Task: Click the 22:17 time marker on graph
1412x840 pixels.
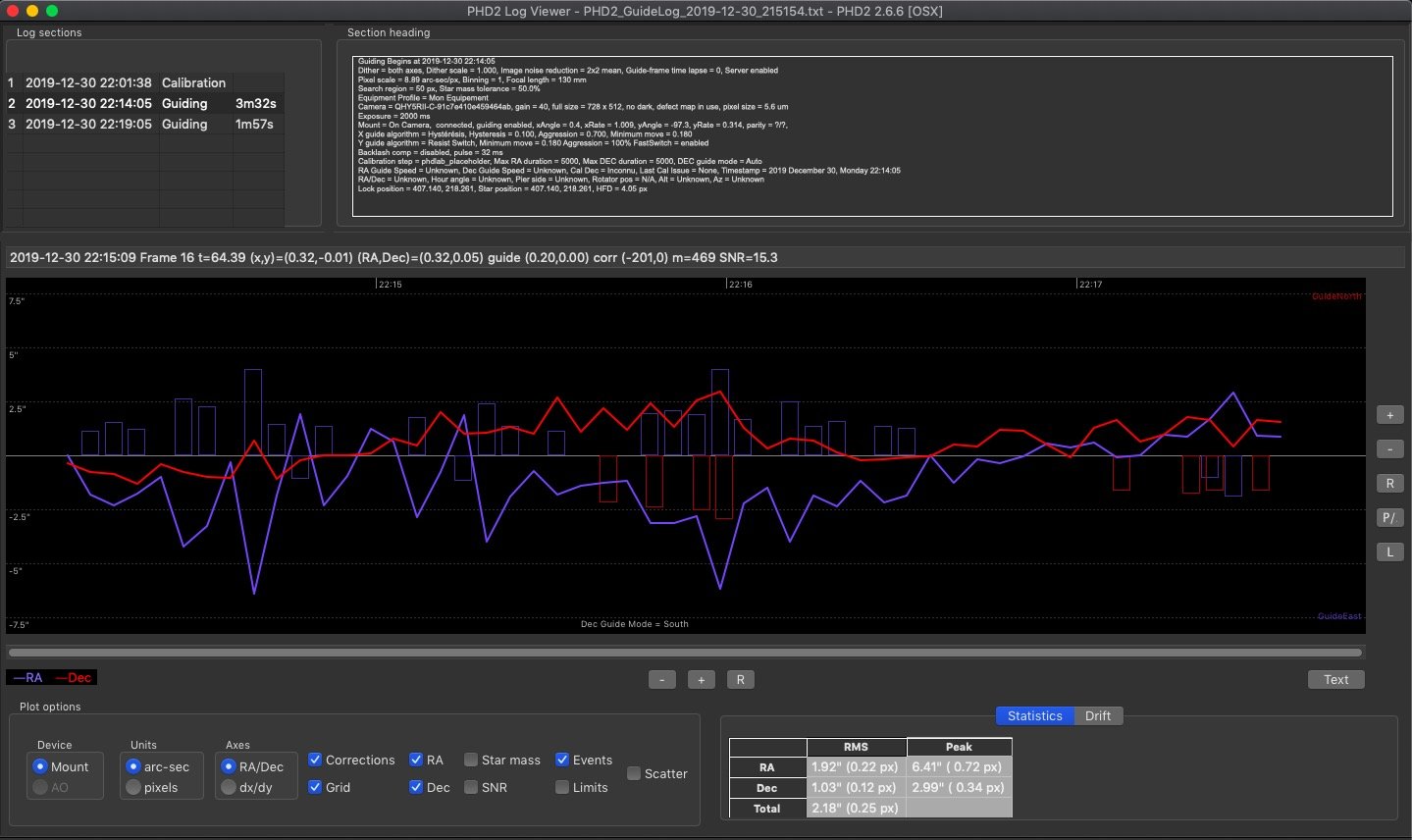Action: (1090, 285)
